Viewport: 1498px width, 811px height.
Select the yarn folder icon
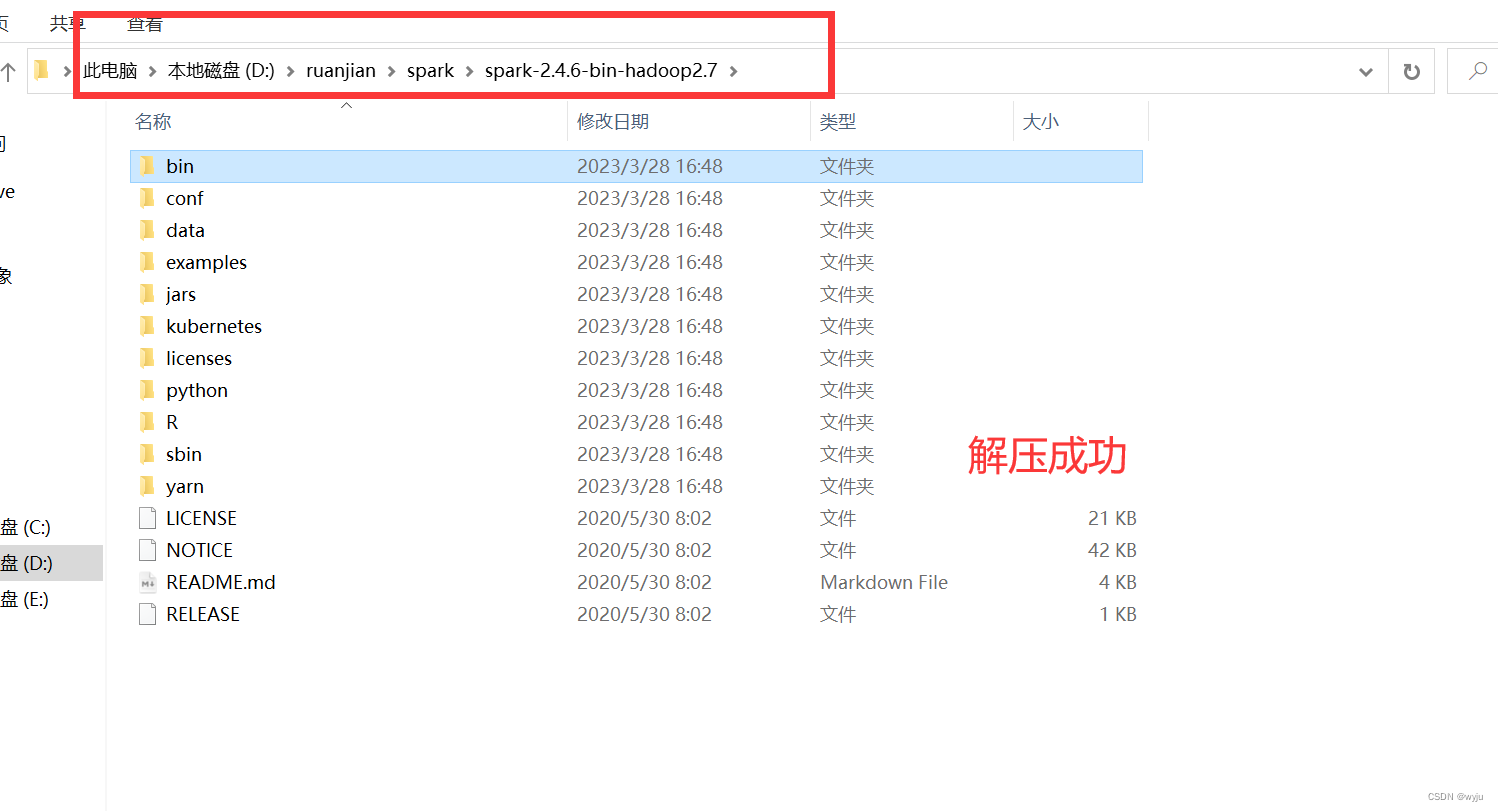coord(147,486)
